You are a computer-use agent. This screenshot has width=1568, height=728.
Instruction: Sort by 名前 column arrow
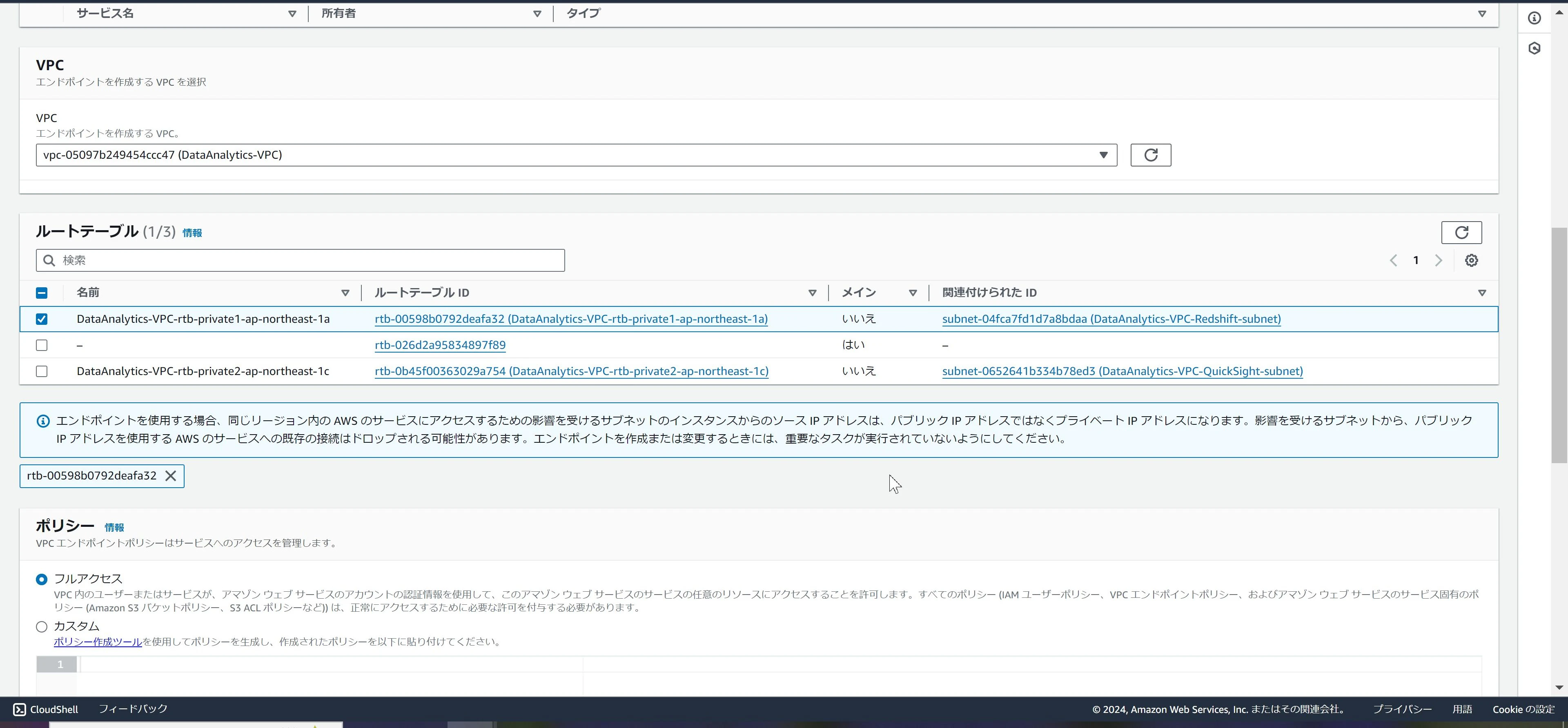pyautogui.click(x=345, y=293)
